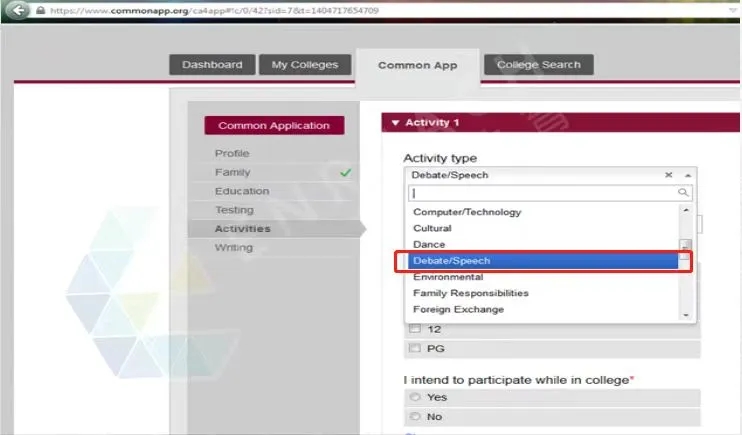Click green checkmark beside Family
This screenshot has width=742, height=435.
[345, 173]
